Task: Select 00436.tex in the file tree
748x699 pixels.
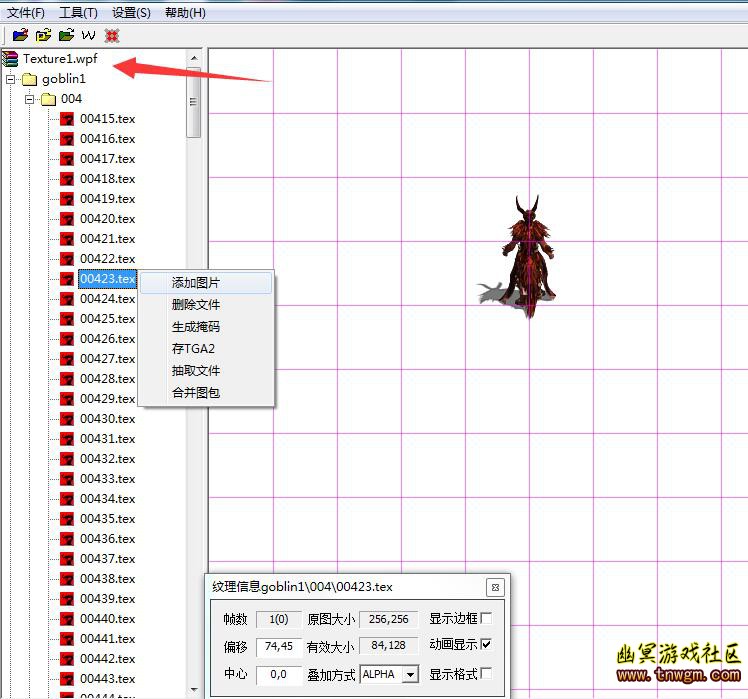Action: [108, 539]
